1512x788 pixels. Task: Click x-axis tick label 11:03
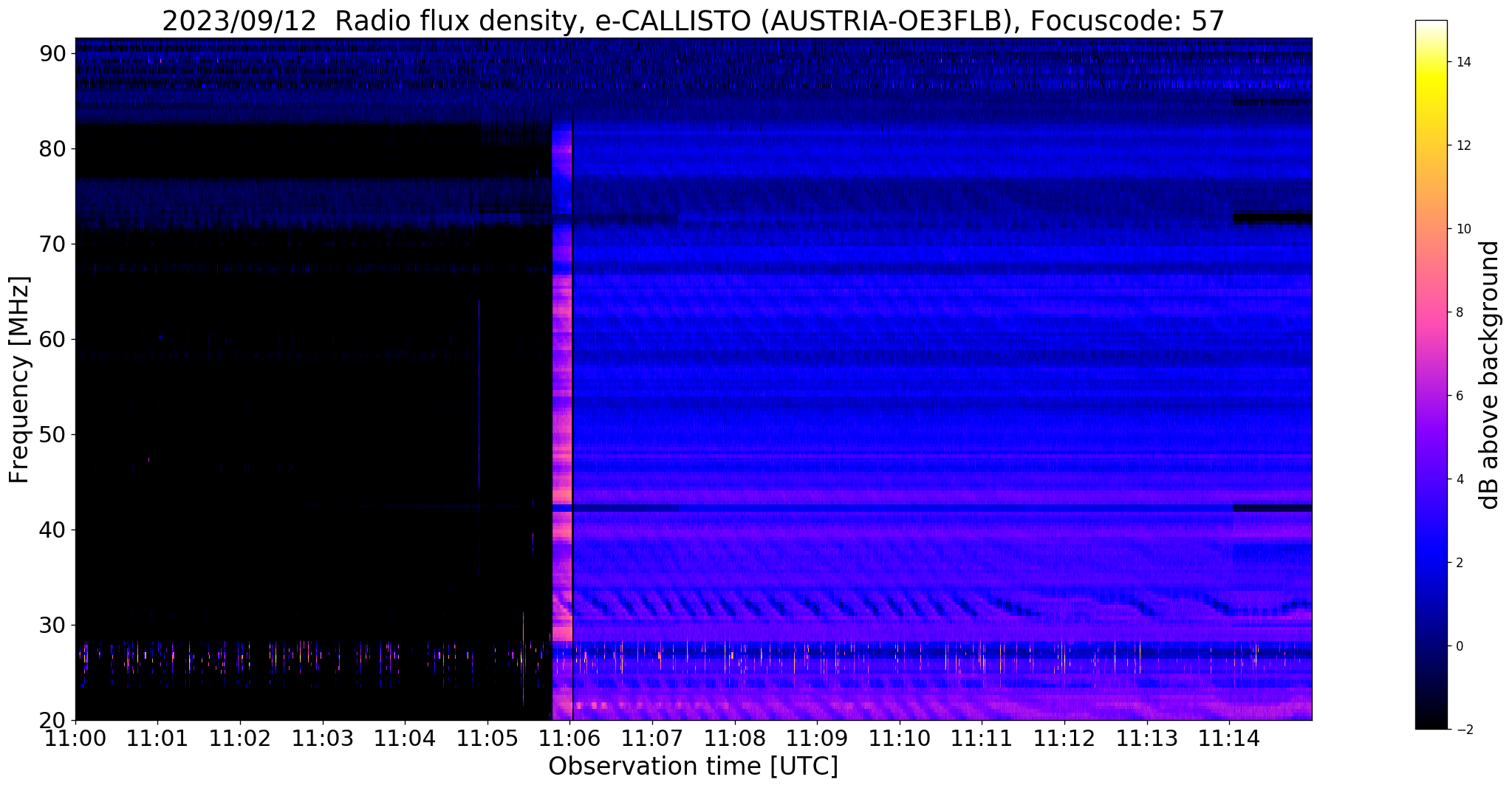pos(323,738)
